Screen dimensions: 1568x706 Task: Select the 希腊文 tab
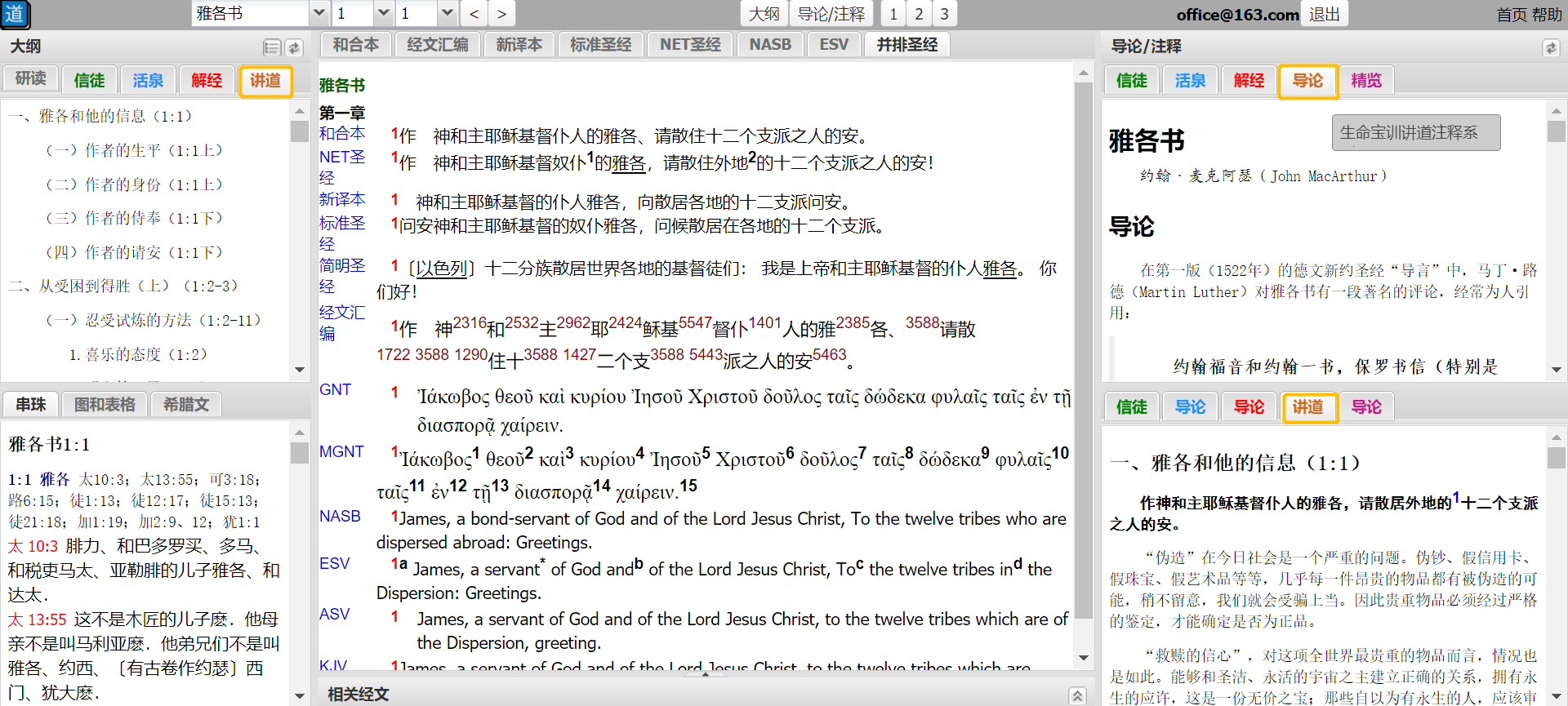pos(186,405)
